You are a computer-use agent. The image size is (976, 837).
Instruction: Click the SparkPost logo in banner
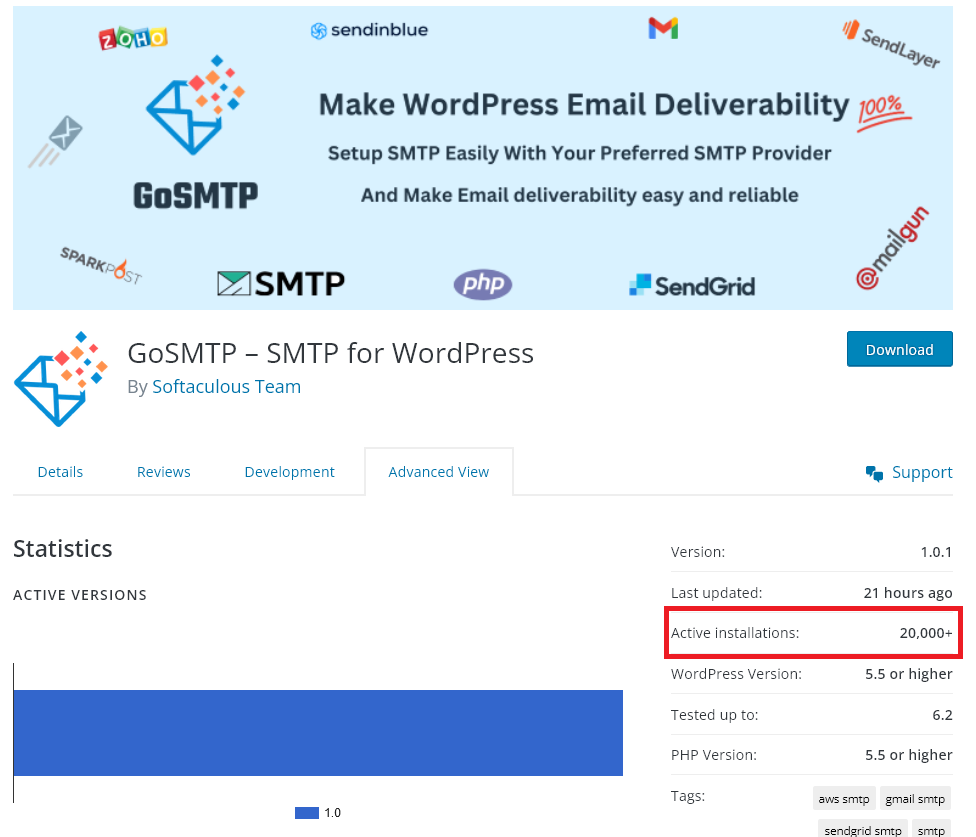pyautogui.click(x=101, y=265)
